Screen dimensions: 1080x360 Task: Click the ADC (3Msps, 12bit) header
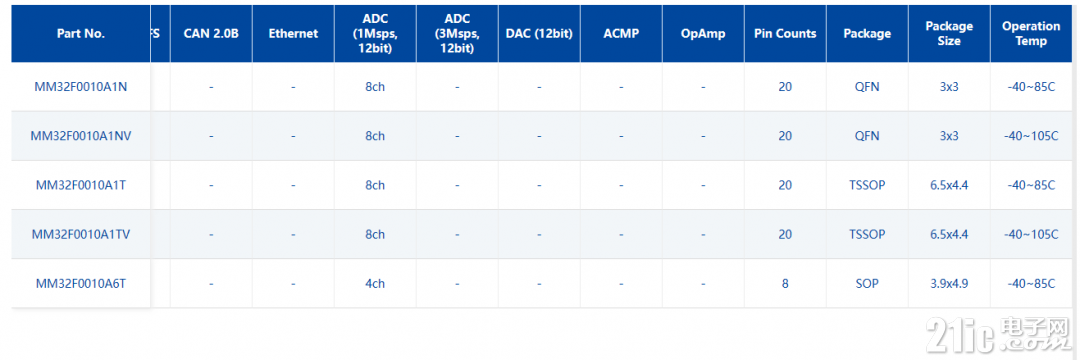coord(457,34)
